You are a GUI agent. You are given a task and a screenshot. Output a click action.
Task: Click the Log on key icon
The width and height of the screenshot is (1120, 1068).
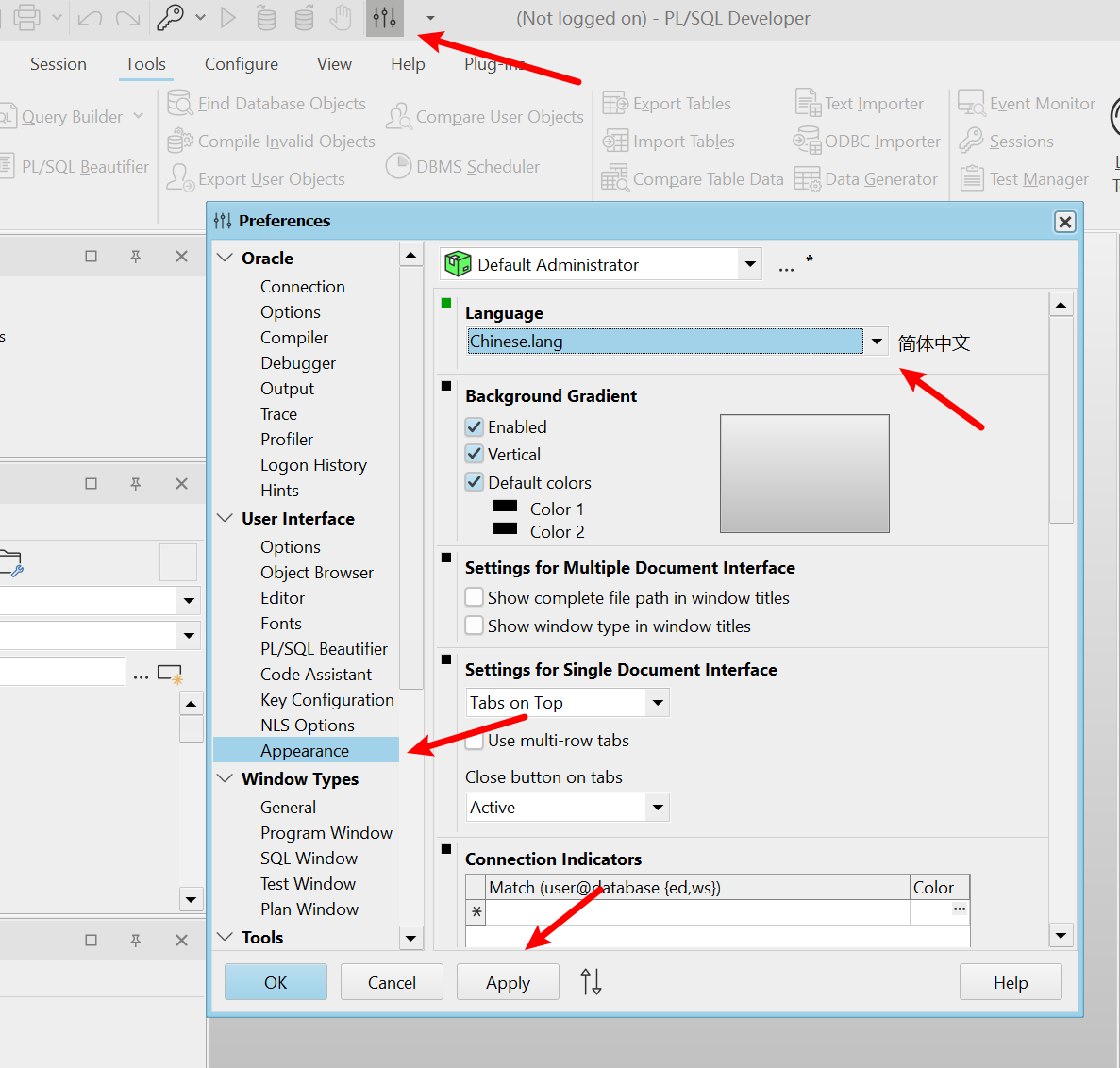point(171,18)
